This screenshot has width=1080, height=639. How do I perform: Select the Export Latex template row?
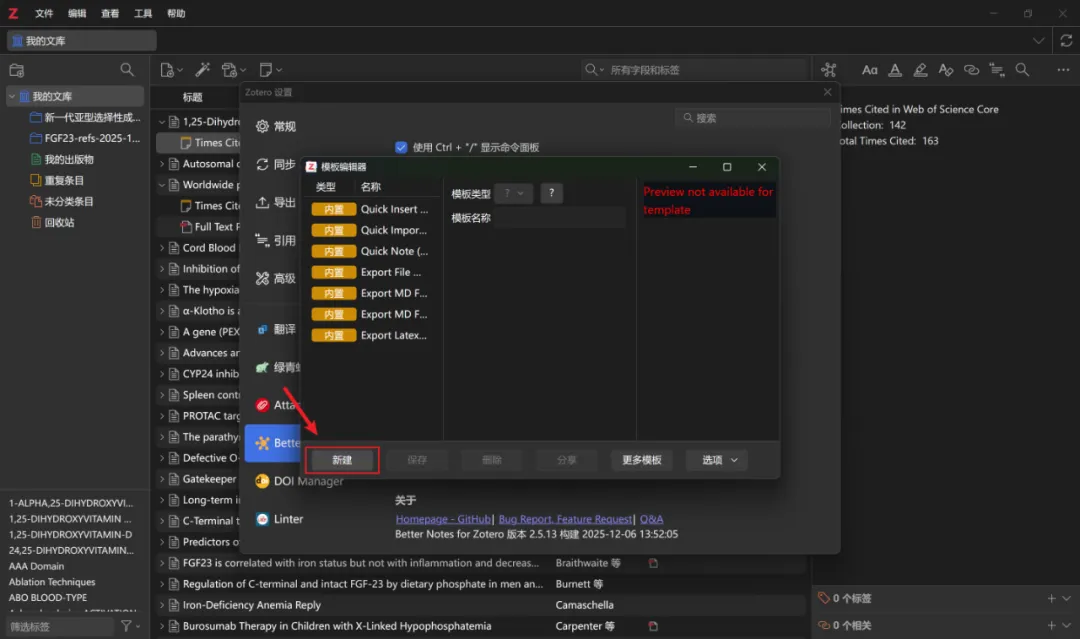click(371, 335)
